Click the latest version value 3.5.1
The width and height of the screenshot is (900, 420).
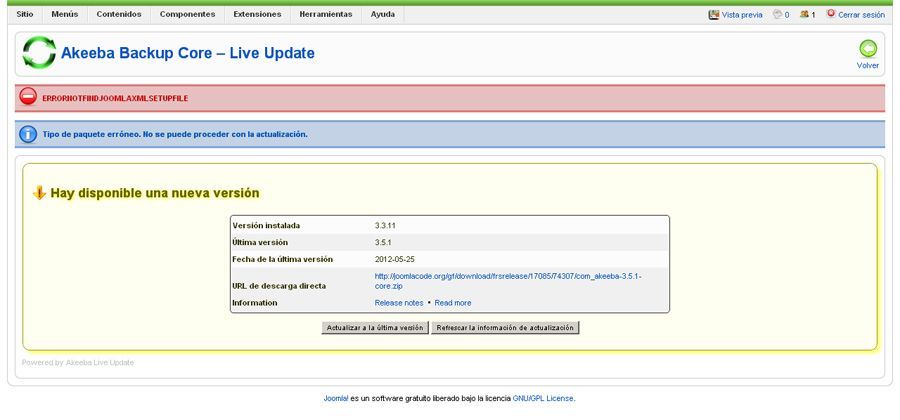[x=383, y=242]
